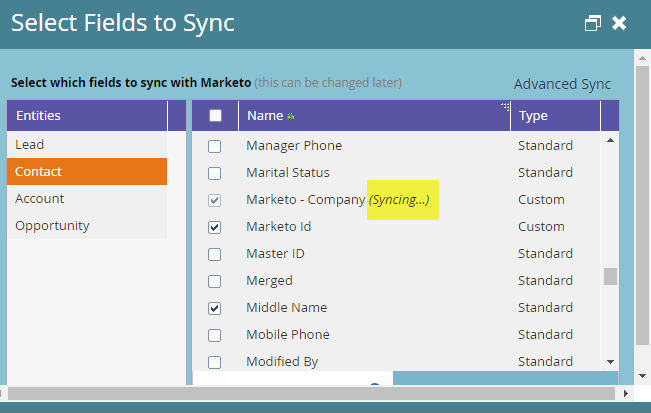Close the Select Fields to Sync dialog
This screenshot has width=651, height=413.
tap(619, 23)
